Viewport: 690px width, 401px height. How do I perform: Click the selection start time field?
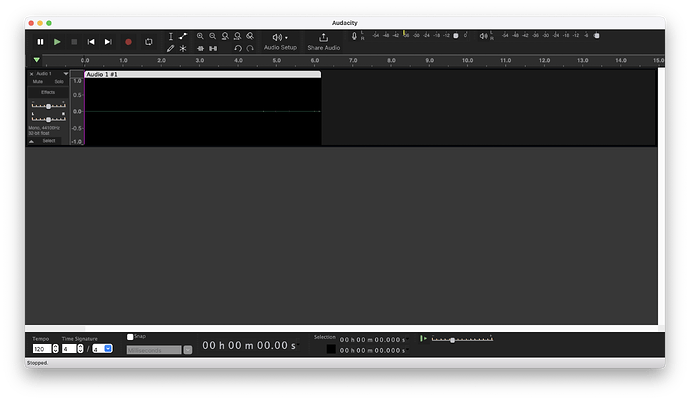pyautogui.click(x=372, y=340)
